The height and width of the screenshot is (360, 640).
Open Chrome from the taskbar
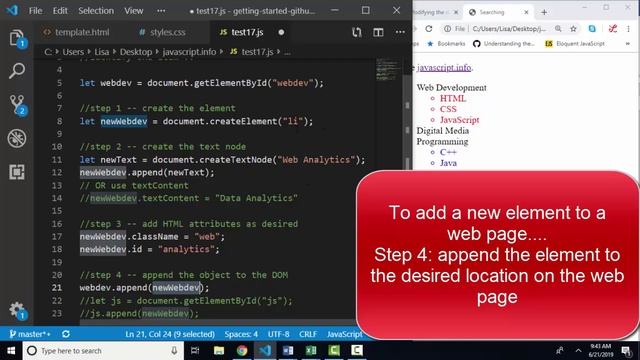tap(242, 351)
